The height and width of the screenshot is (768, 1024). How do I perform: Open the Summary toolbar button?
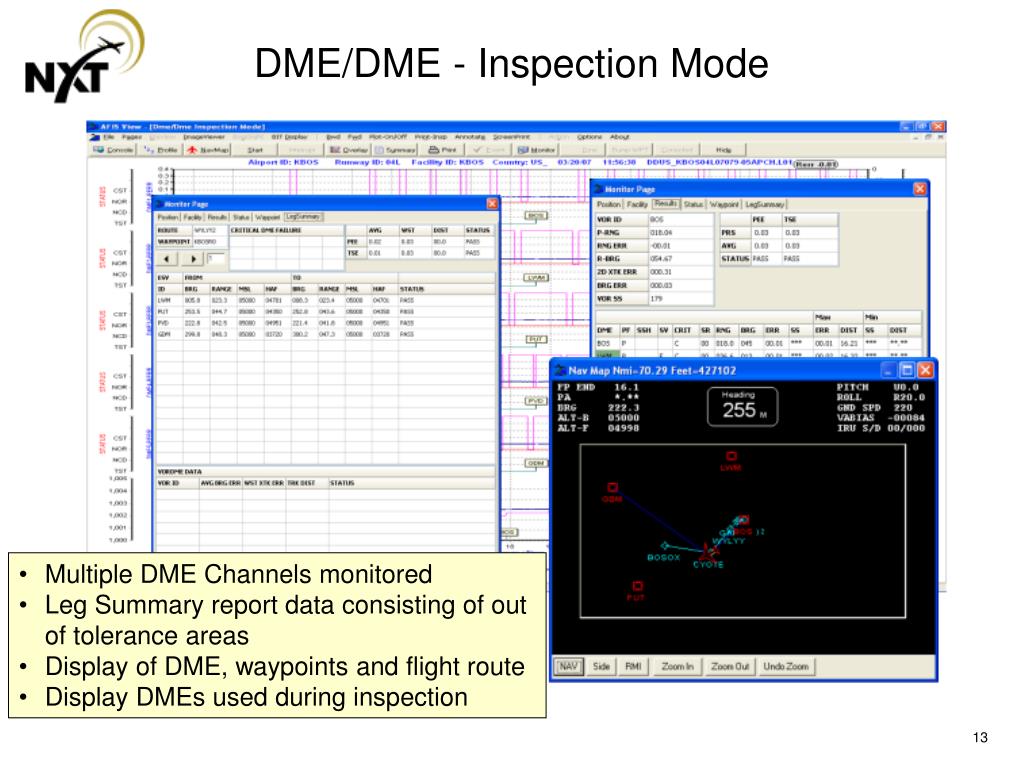[396, 150]
